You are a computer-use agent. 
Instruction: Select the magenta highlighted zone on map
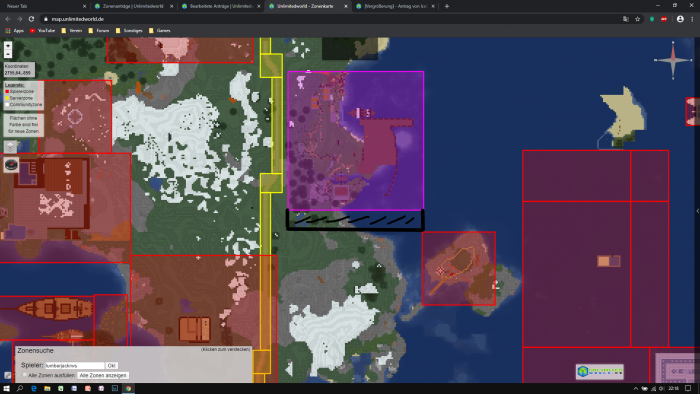coord(356,141)
